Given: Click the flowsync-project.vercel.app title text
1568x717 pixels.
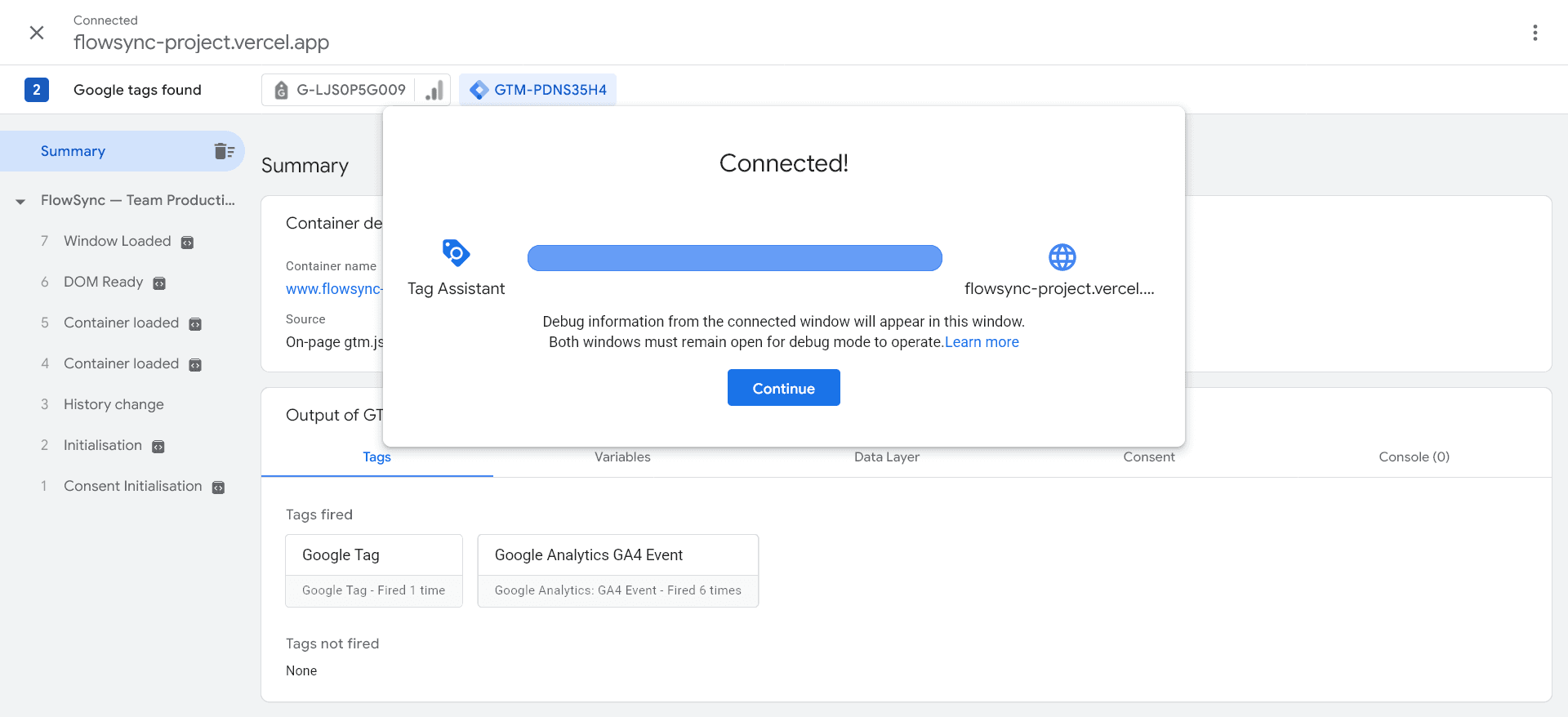Looking at the screenshot, I should tap(202, 42).
